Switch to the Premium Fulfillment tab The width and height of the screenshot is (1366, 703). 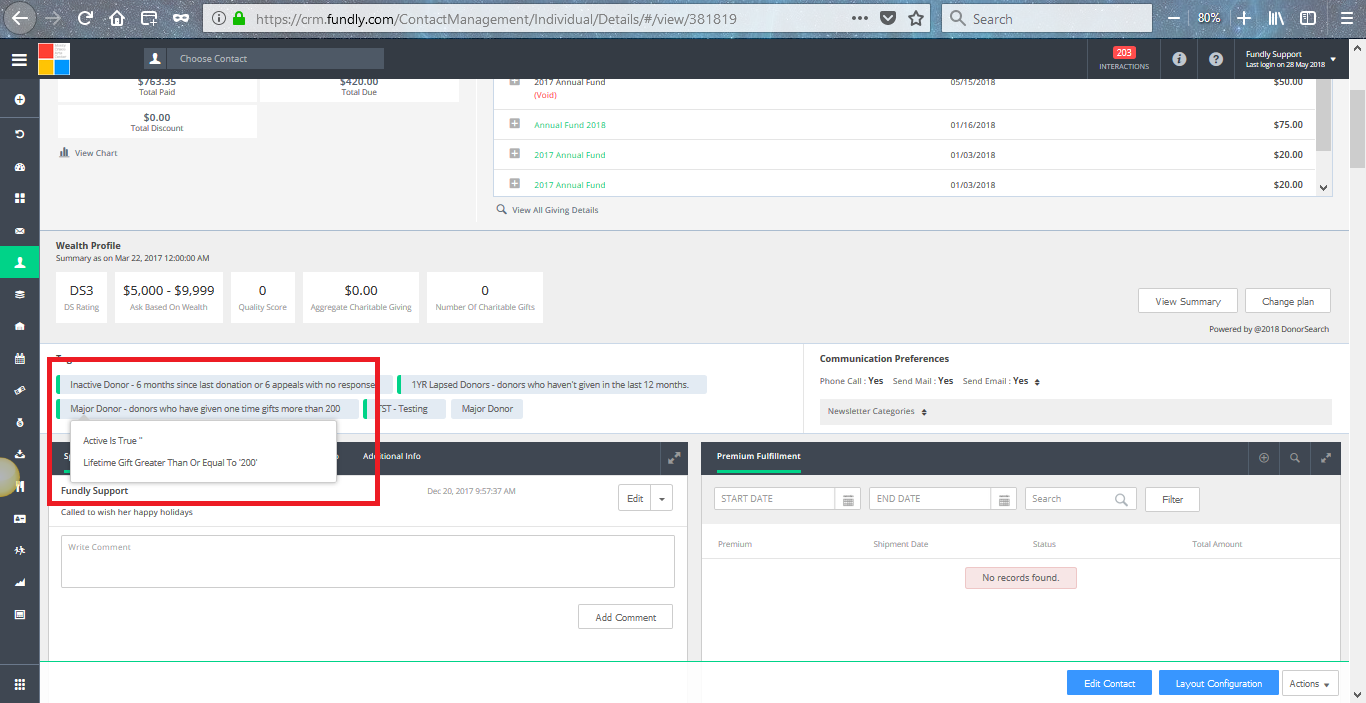tap(759, 456)
